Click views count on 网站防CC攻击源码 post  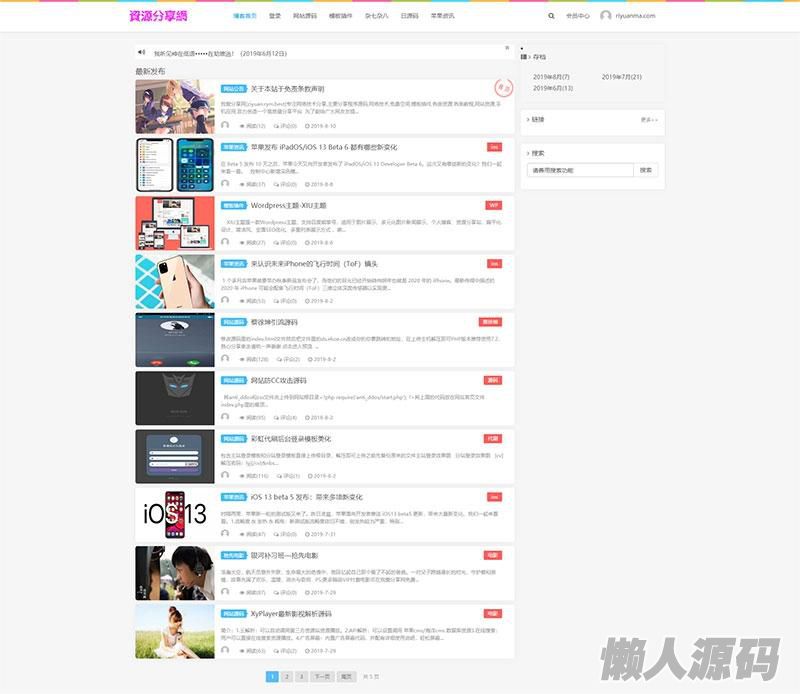point(253,417)
